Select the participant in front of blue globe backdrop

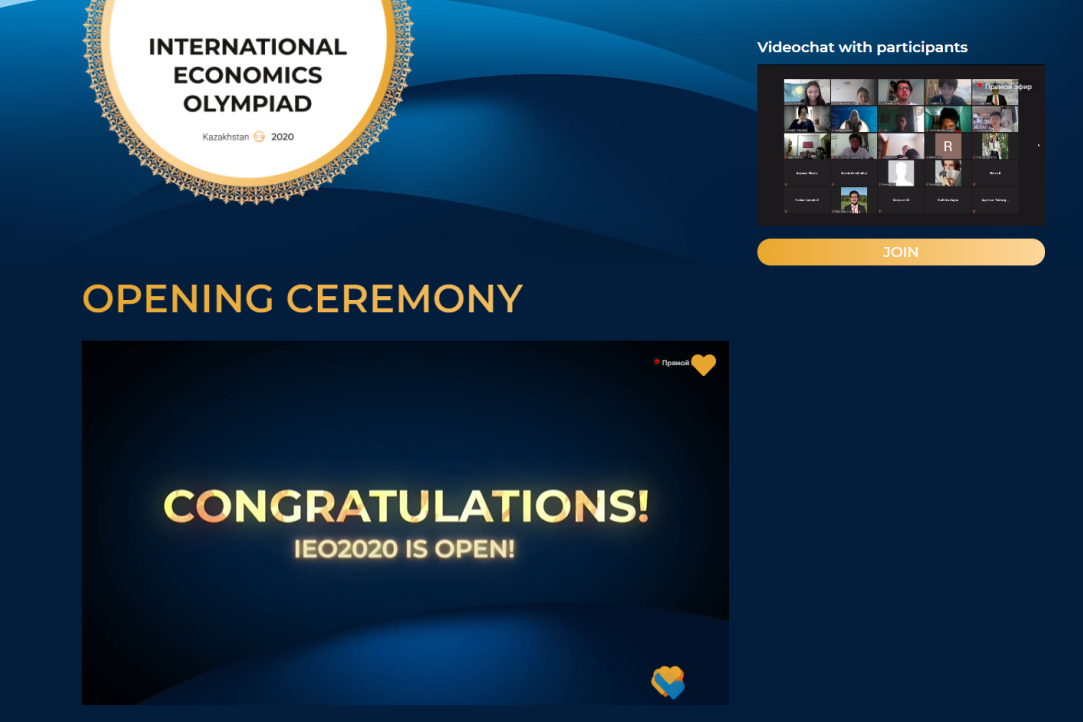click(853, 120)
